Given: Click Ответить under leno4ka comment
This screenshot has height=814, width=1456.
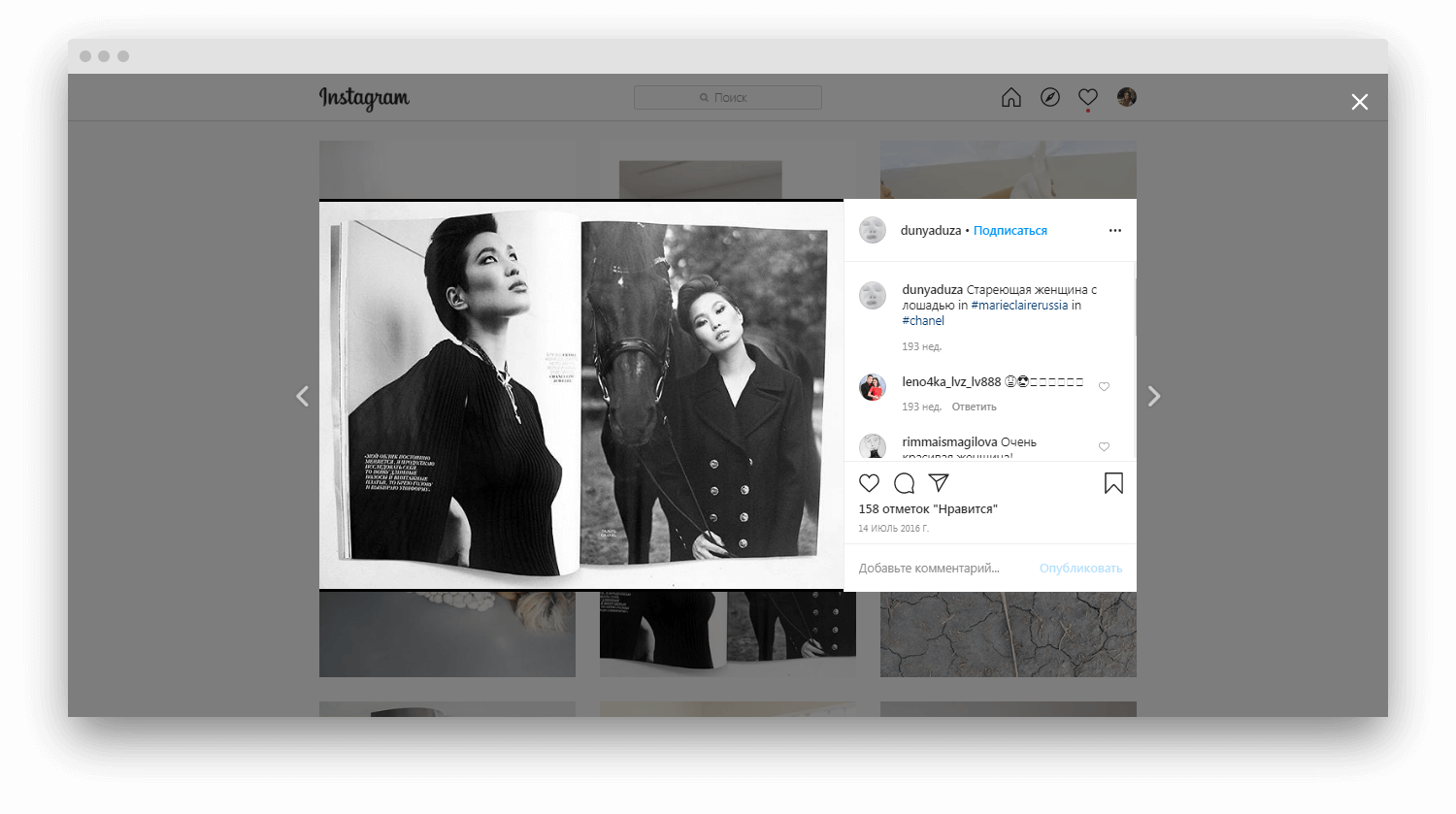Looking at the screenshot, I should (x=974, y=407).
